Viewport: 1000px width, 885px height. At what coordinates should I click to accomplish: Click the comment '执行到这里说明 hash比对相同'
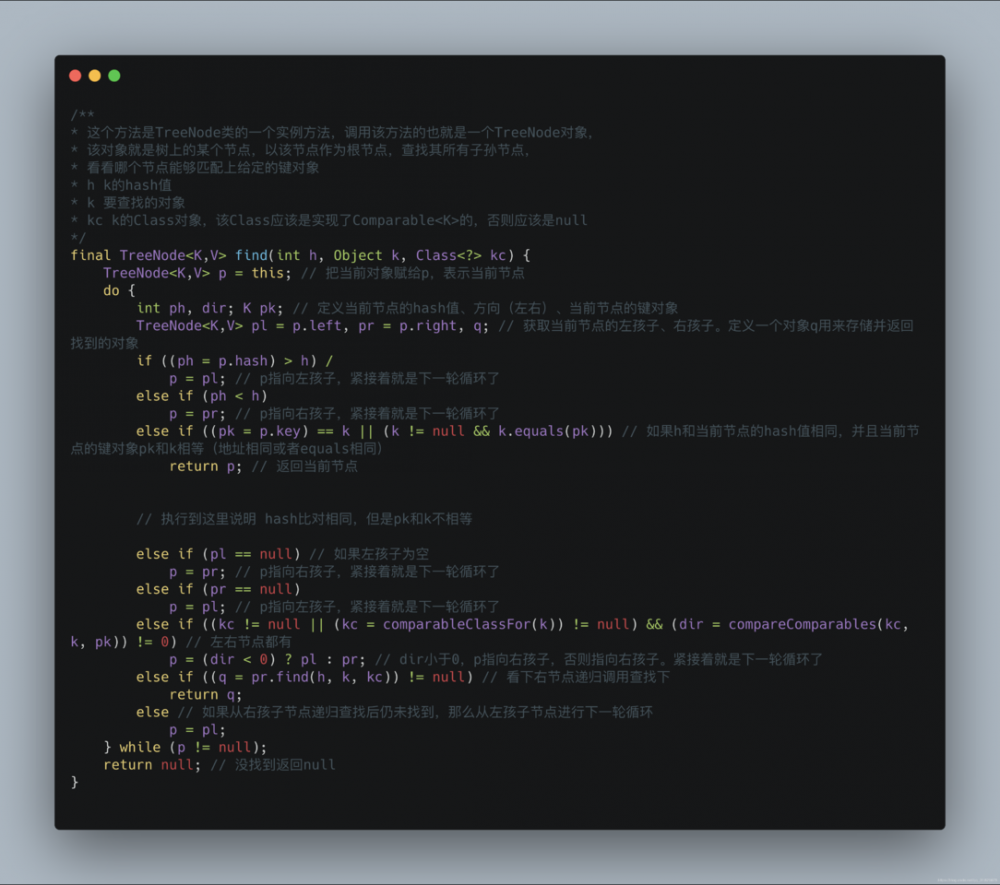click(304, 518)
